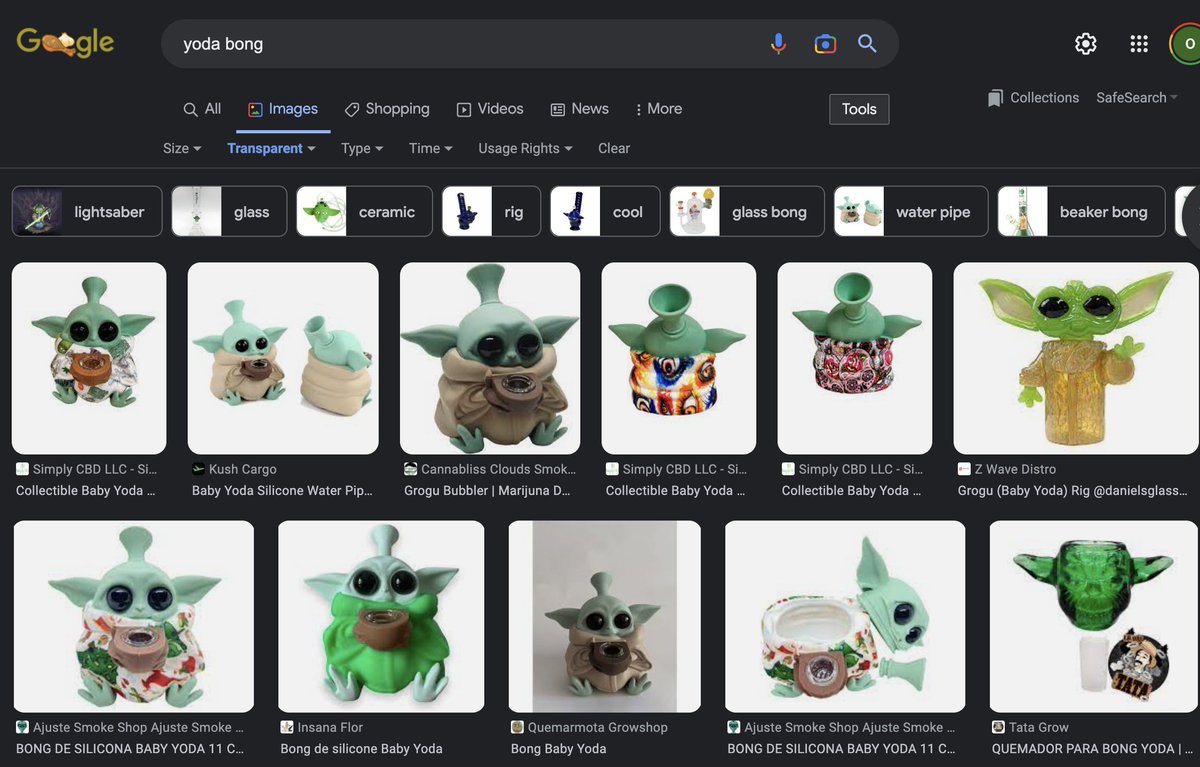The width and height of the screenshot is (1200, 767).
Task: Open Z Wave Distro glass Grogu rig image
Action: pyautogui.click(x=1076, y=358)
